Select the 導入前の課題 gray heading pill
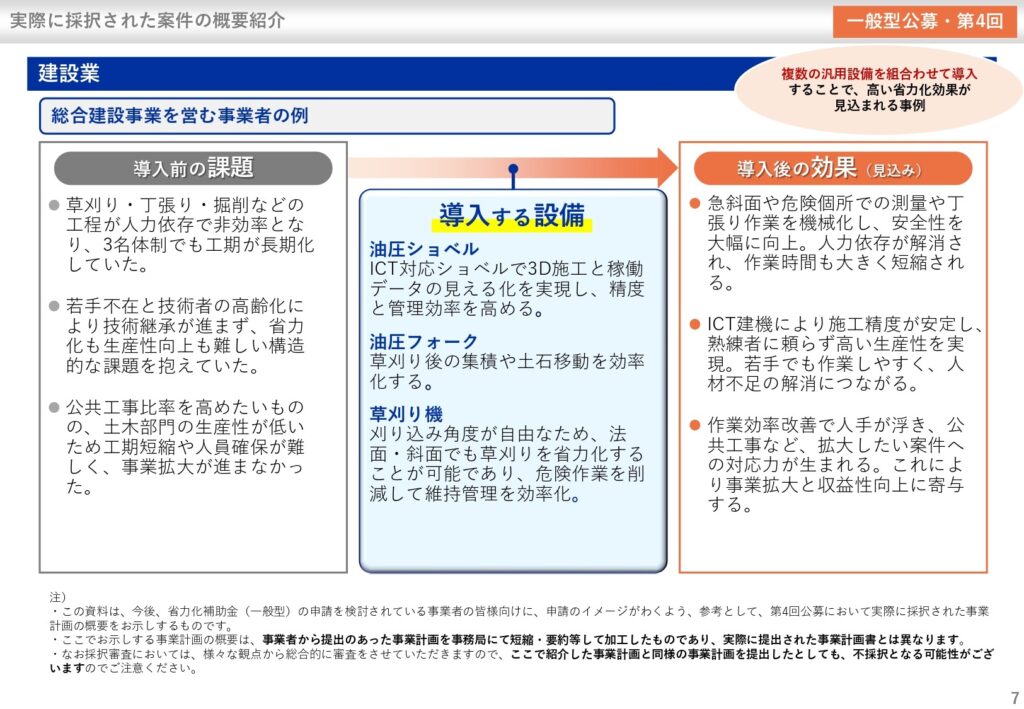This screenshot has width=1024, height=709. tap(193, 168)
